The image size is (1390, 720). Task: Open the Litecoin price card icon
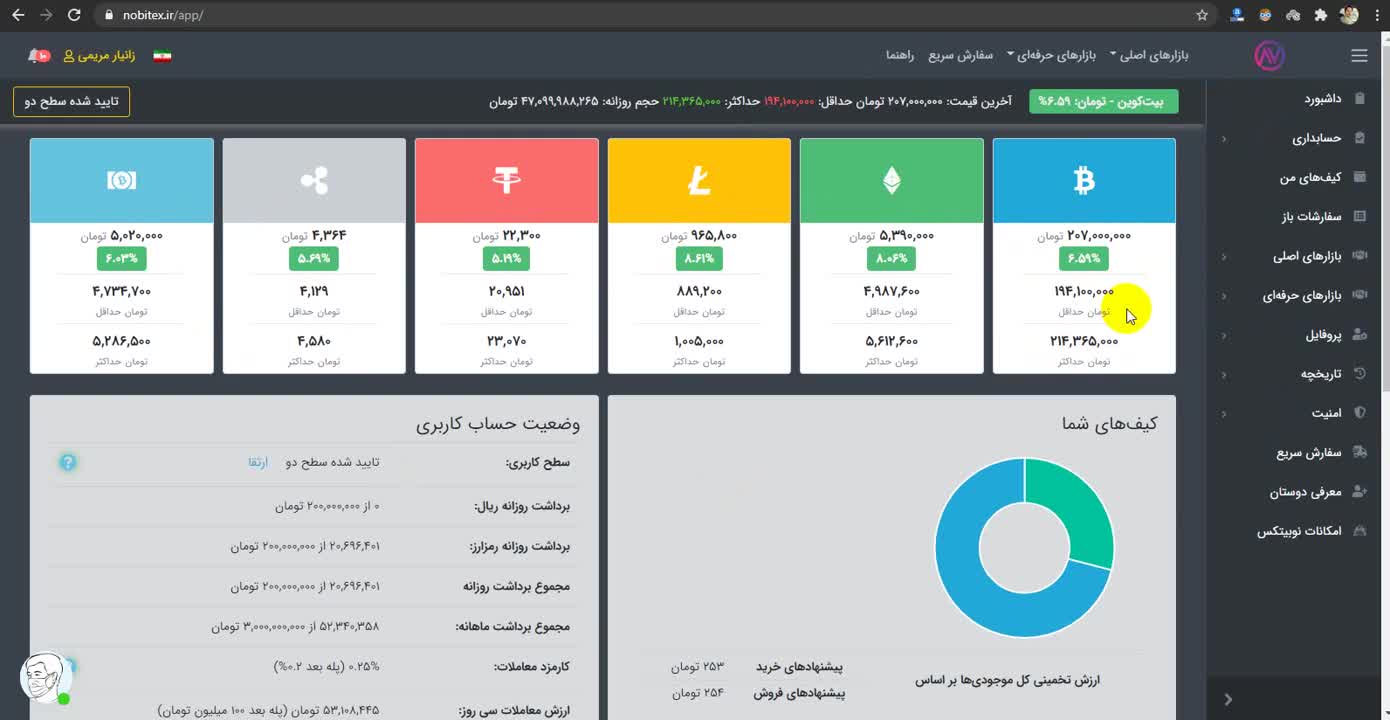[699, 181]
